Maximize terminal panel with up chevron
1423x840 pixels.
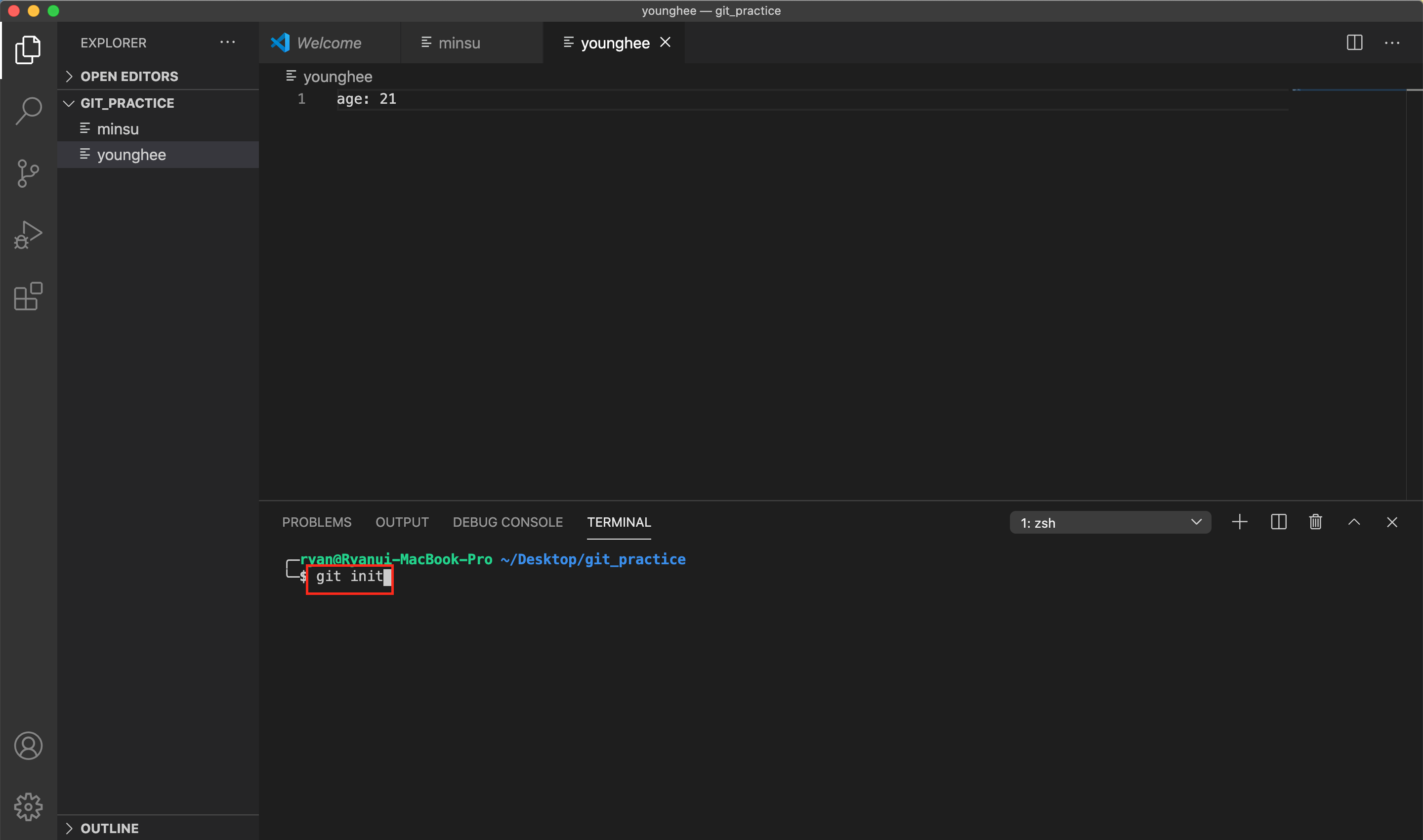(x=1353, y=522)
